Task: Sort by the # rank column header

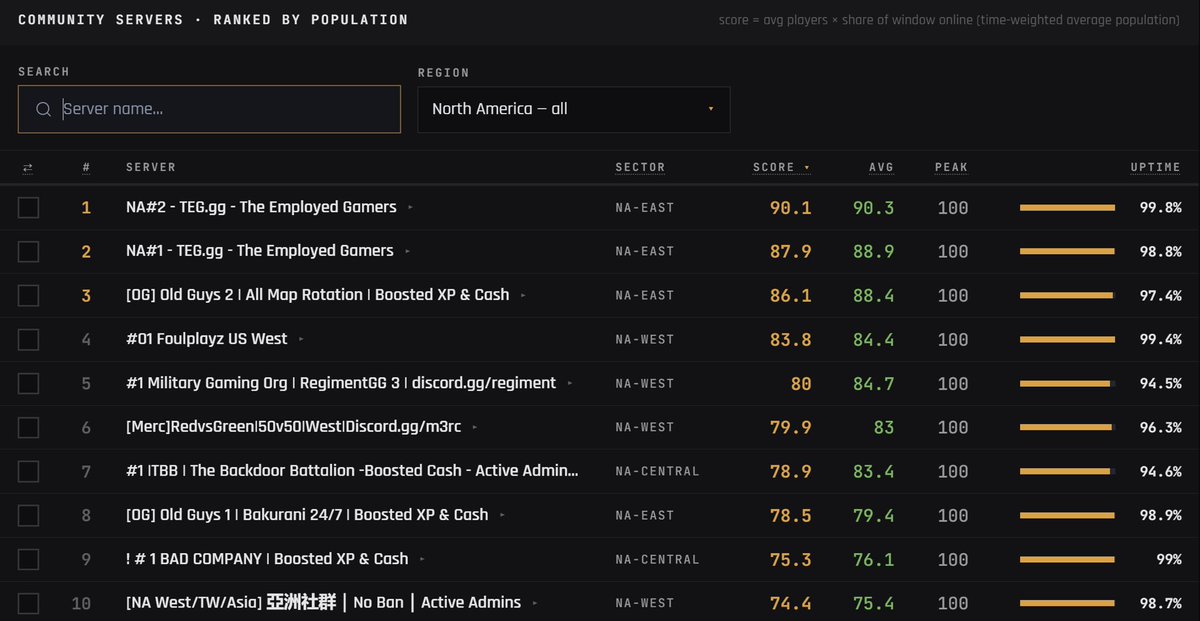Action: pyautogui.click(x=86, y=168)
